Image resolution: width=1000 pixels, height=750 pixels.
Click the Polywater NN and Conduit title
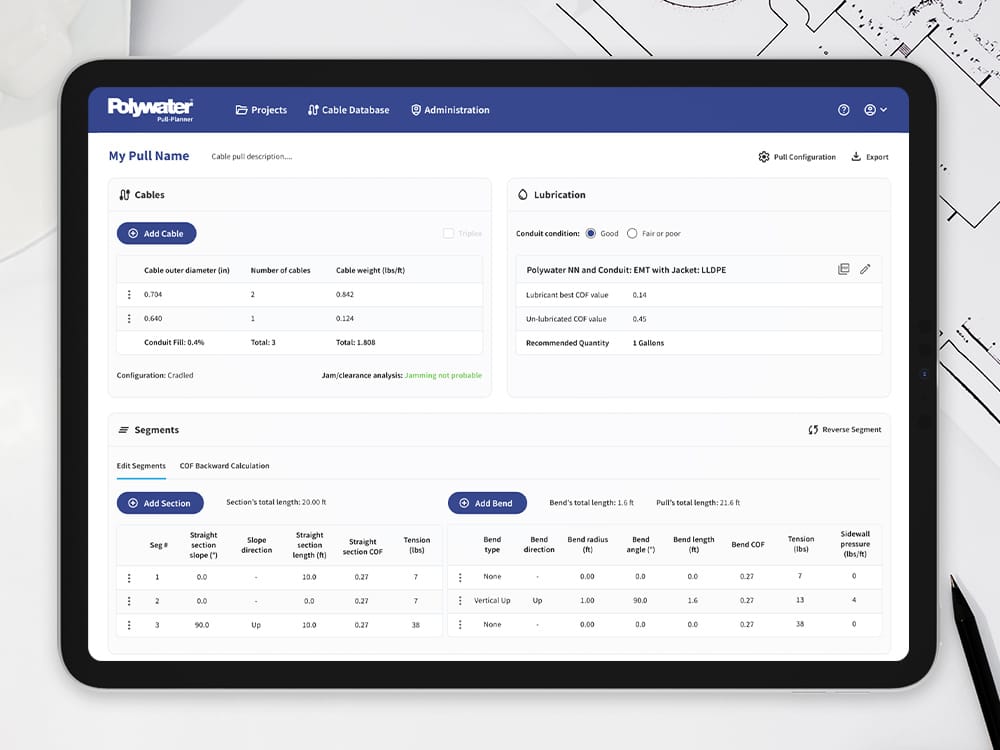point(626,270)
